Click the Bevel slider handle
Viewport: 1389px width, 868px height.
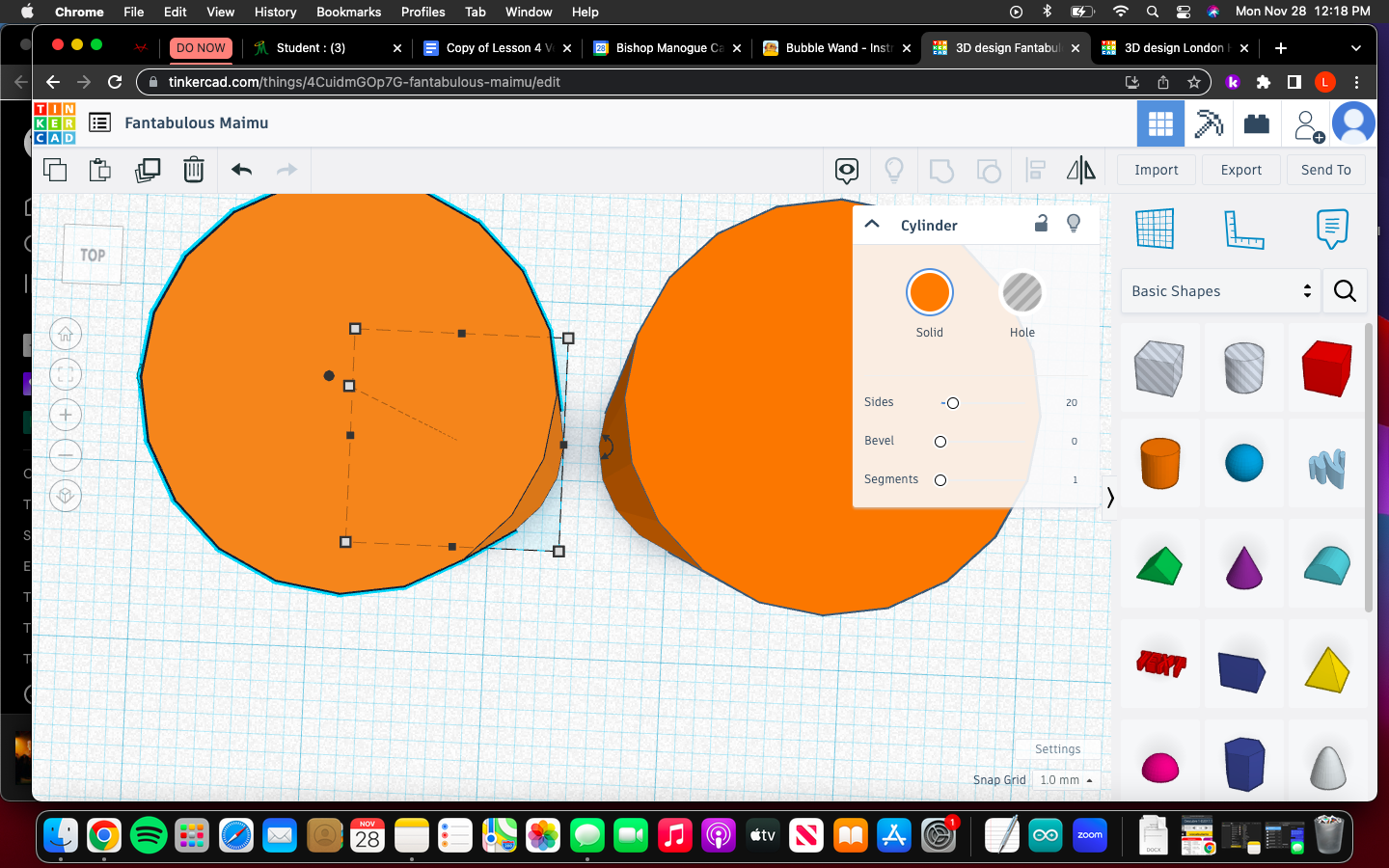tap(940, 442)
